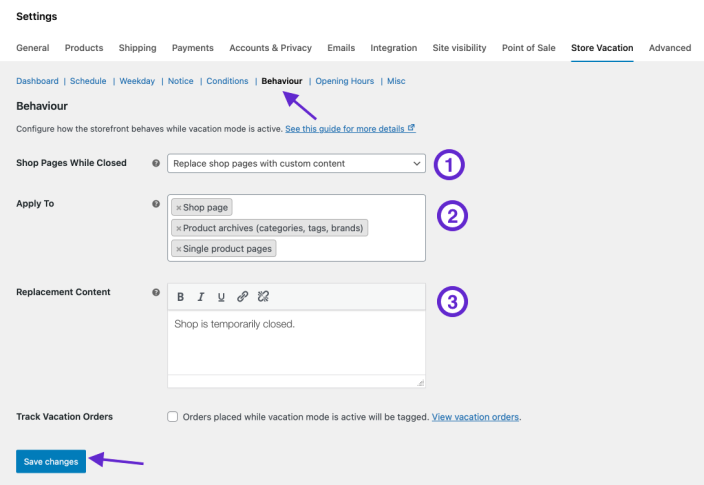This screenshot has width=704, height=485.
Task: Open the General settings tab
Action: click(33, 48)
